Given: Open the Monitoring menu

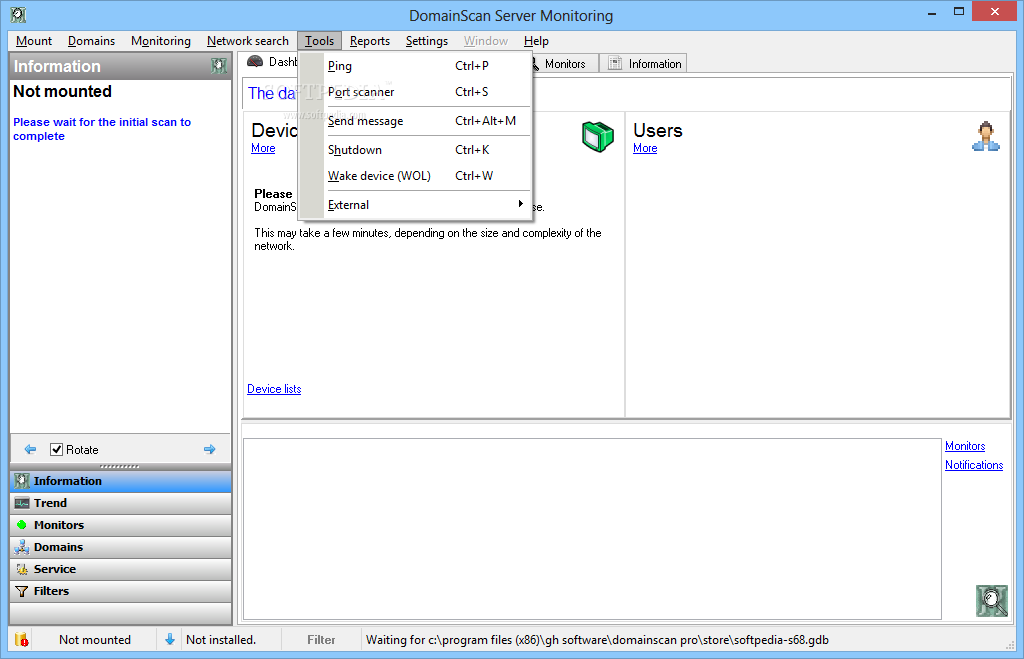Looking at the screenshot, I should click(161, 40).
